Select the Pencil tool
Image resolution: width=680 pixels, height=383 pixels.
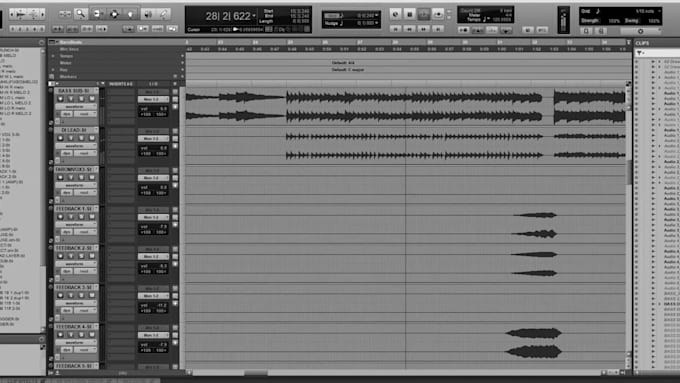(x=164, y=14)
